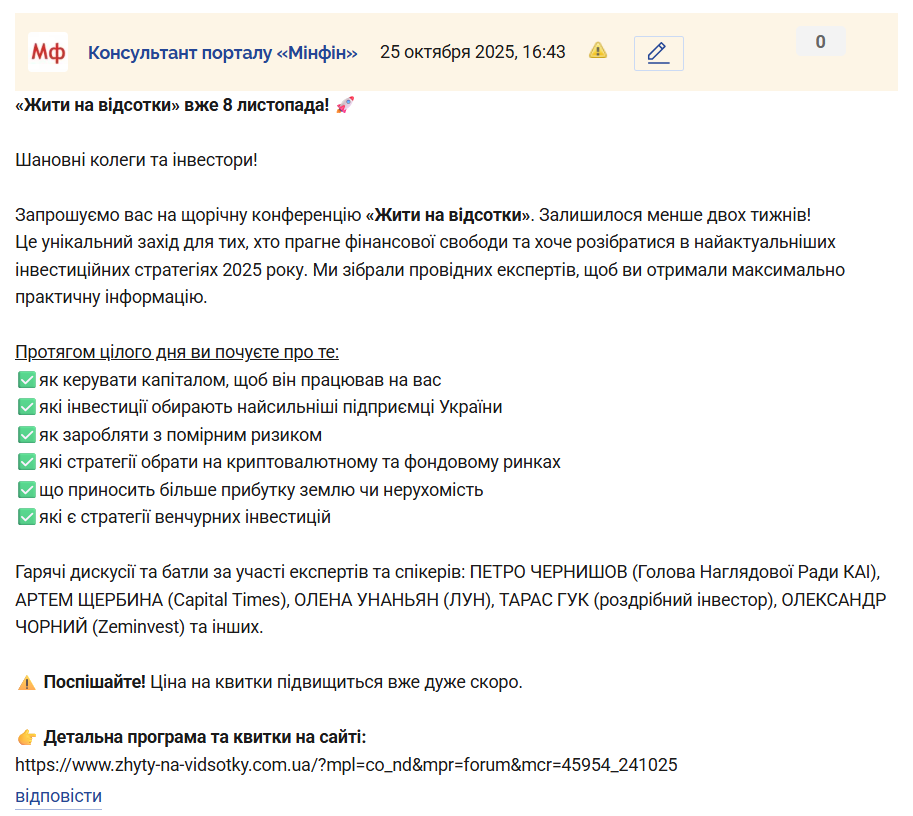Click the warning emoji before «Поспішайте!»
913x816 pixels.
pos(27,683)
